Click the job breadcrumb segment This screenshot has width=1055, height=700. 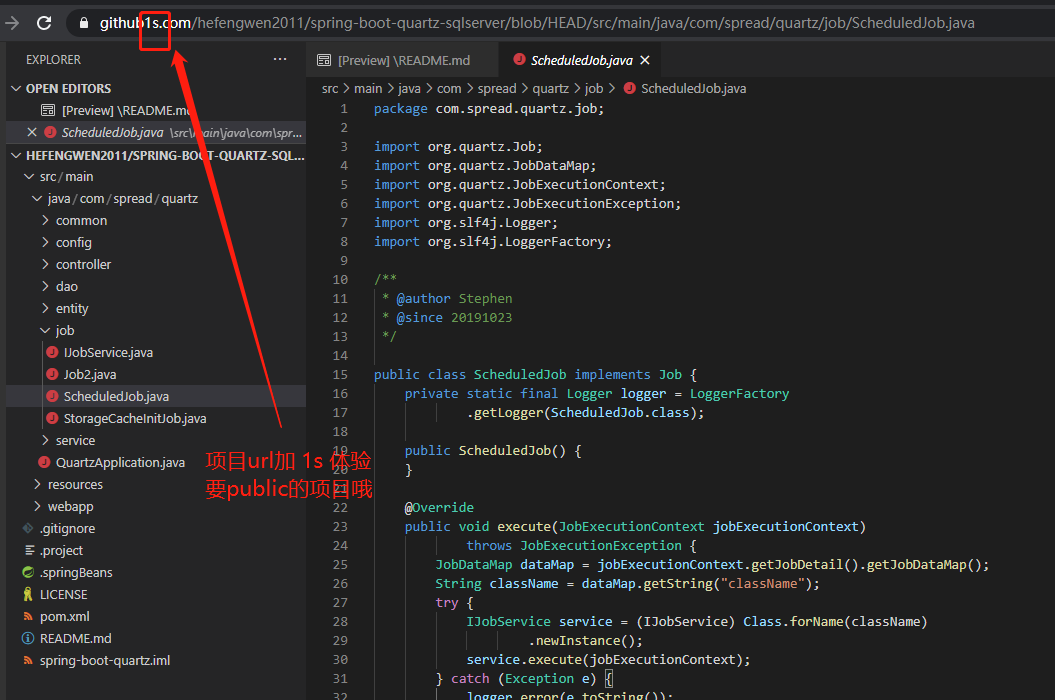(594, 88)
